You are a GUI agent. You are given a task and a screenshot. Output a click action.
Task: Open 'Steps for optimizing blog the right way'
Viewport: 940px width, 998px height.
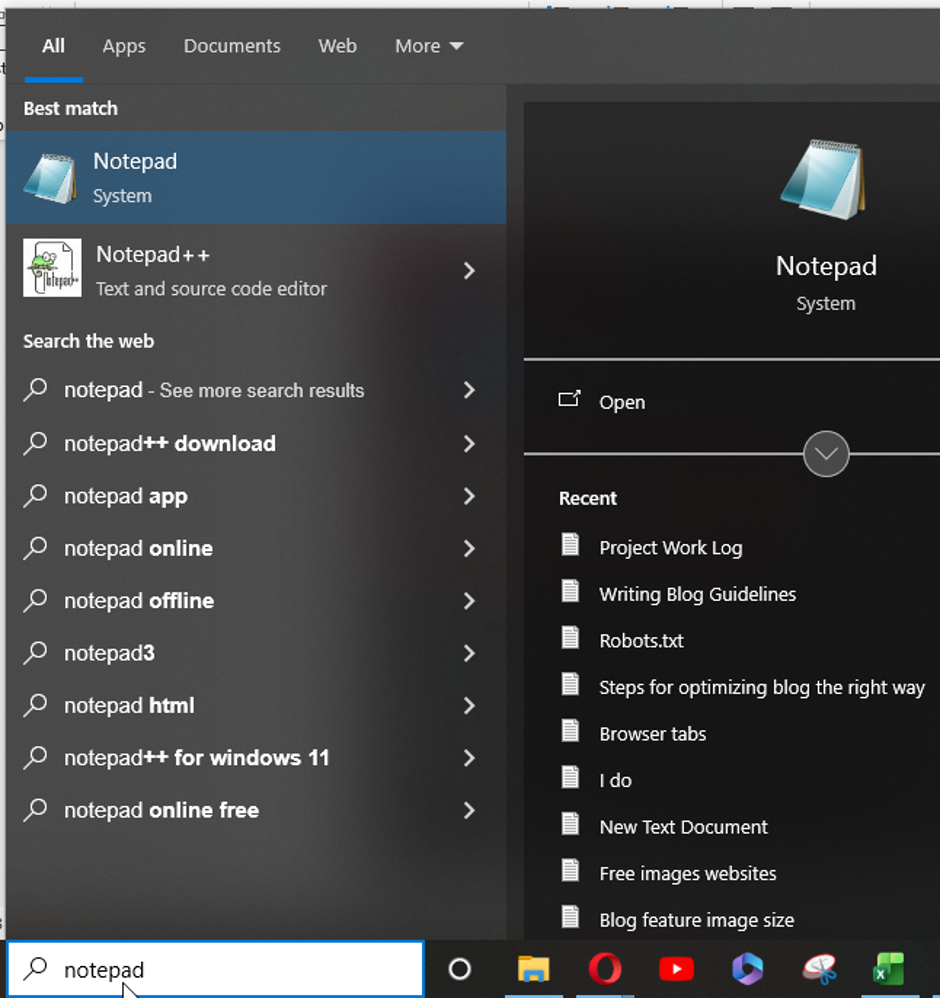762,687
